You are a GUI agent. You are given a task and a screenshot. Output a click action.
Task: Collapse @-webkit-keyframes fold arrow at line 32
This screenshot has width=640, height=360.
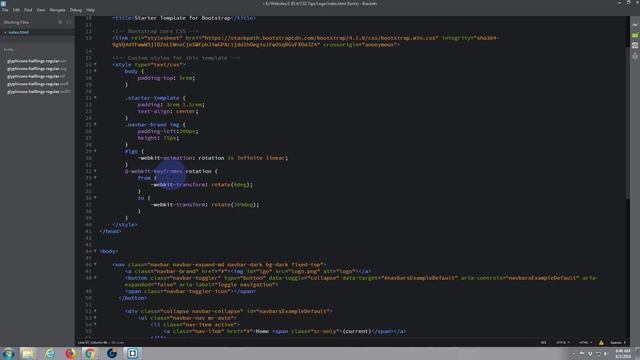click(x=96, y=171)
